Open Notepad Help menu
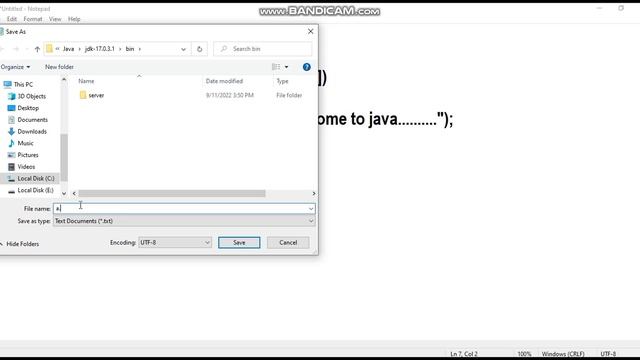640x360 pixels. [74, 19]
